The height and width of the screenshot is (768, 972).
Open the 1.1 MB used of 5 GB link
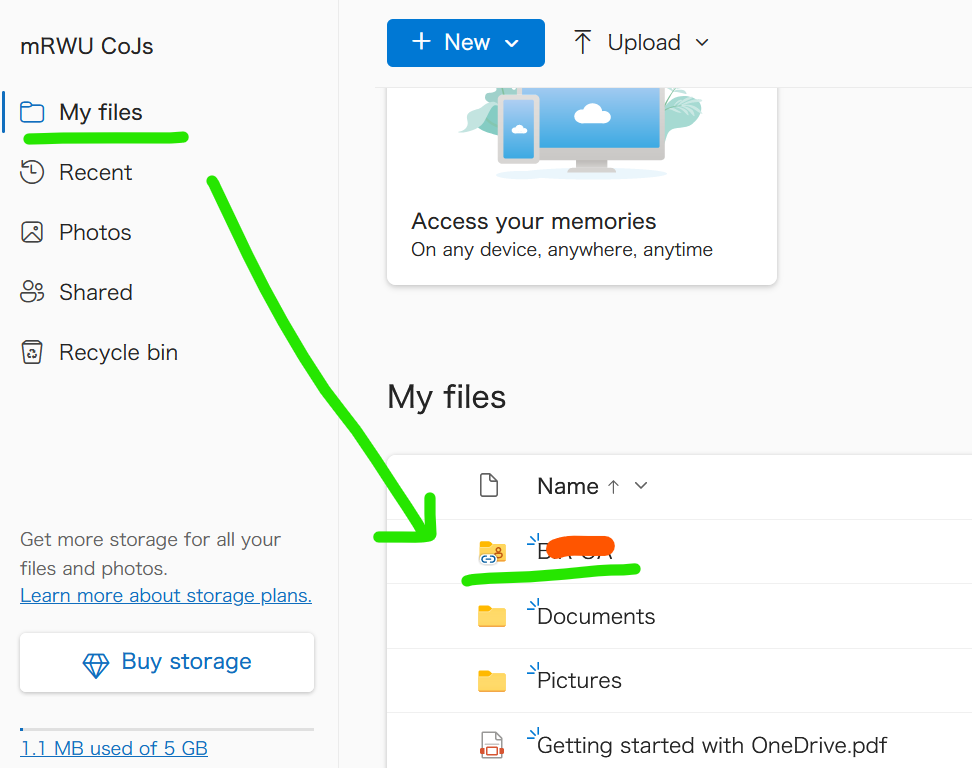tap(114, 748)
